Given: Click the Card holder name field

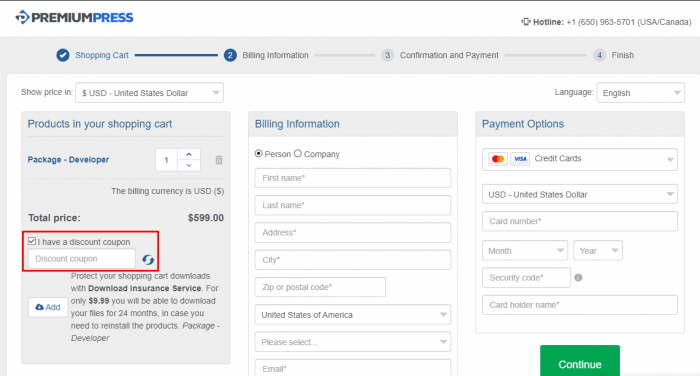Looking at the screenshot, I should (579, 305).
